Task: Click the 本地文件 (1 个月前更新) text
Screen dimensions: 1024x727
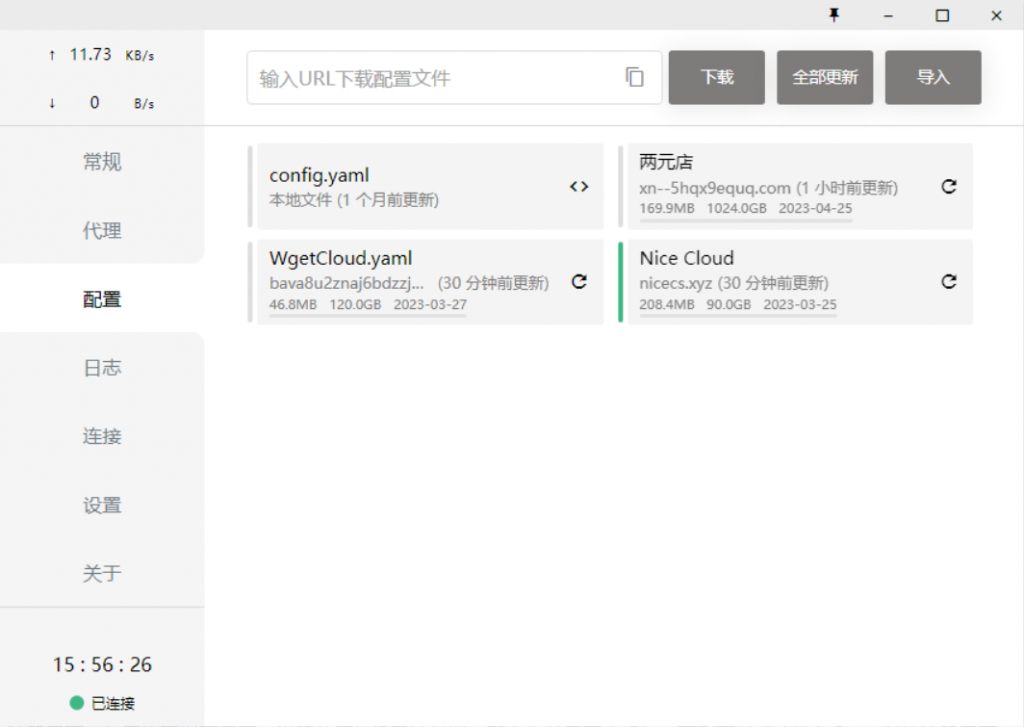Action: click(x=354, y=200)
